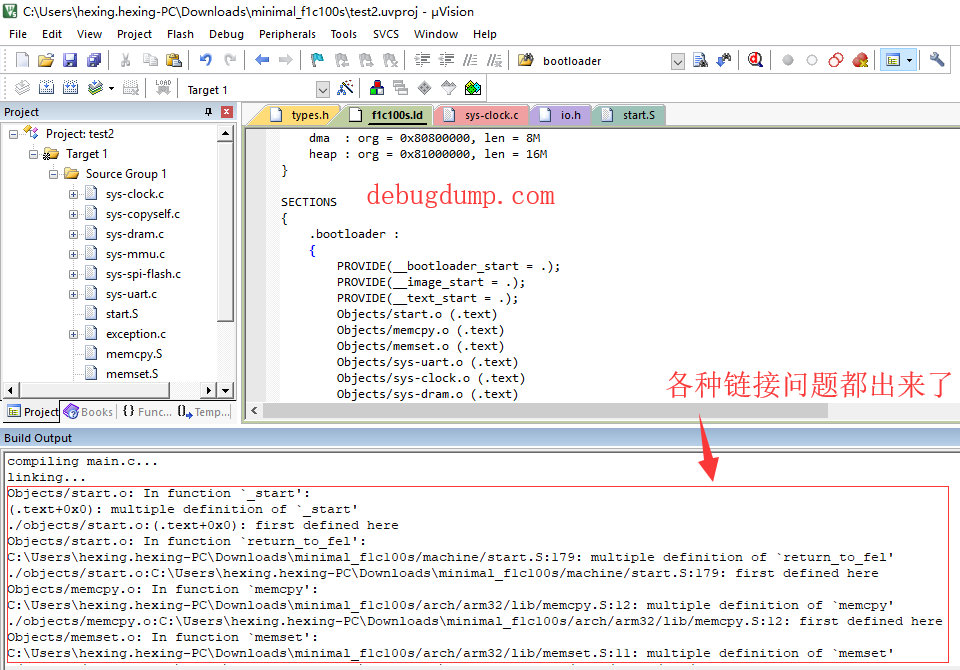Expand the sys-clock.c tree node
Image resolution: width=960 pixels, height=670 pixels.
pyautogui.click(x=73, y=194)
